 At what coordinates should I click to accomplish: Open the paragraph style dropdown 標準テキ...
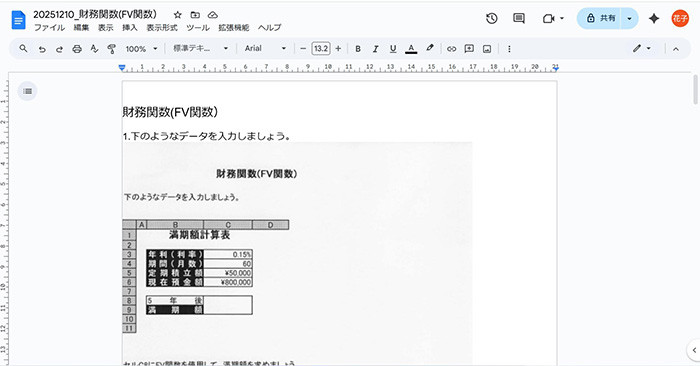pos(200,48)
